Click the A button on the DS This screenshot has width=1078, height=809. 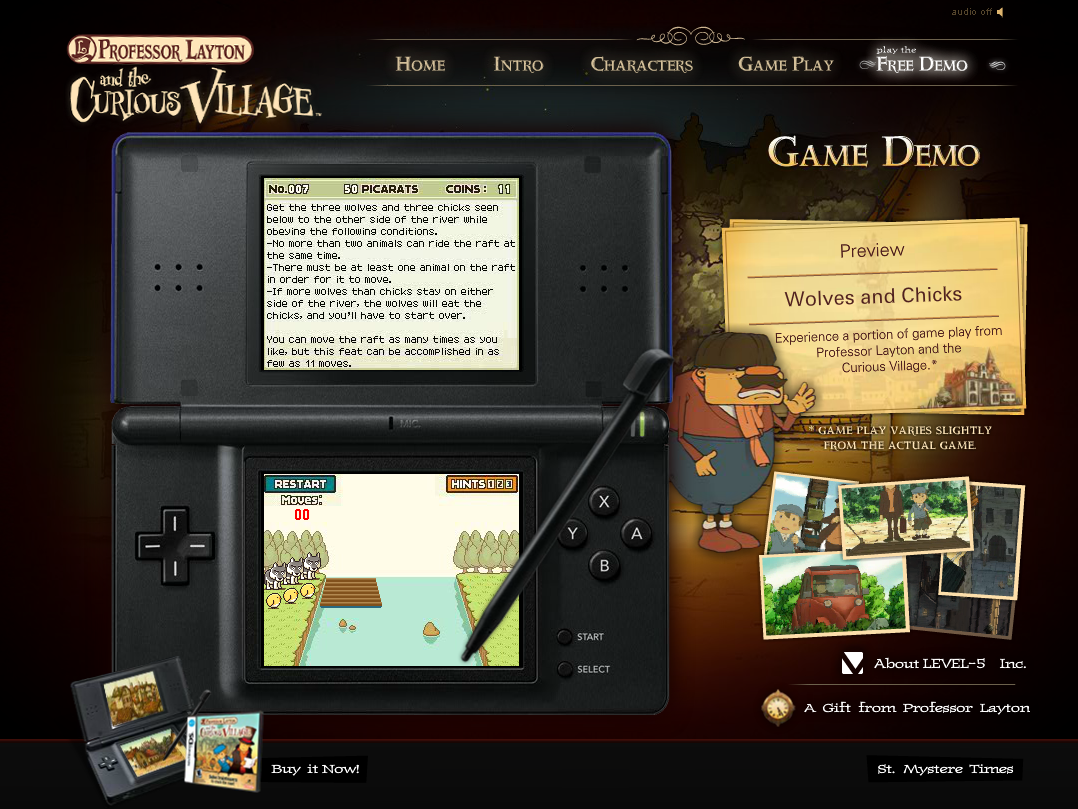(x=637, y=533)
